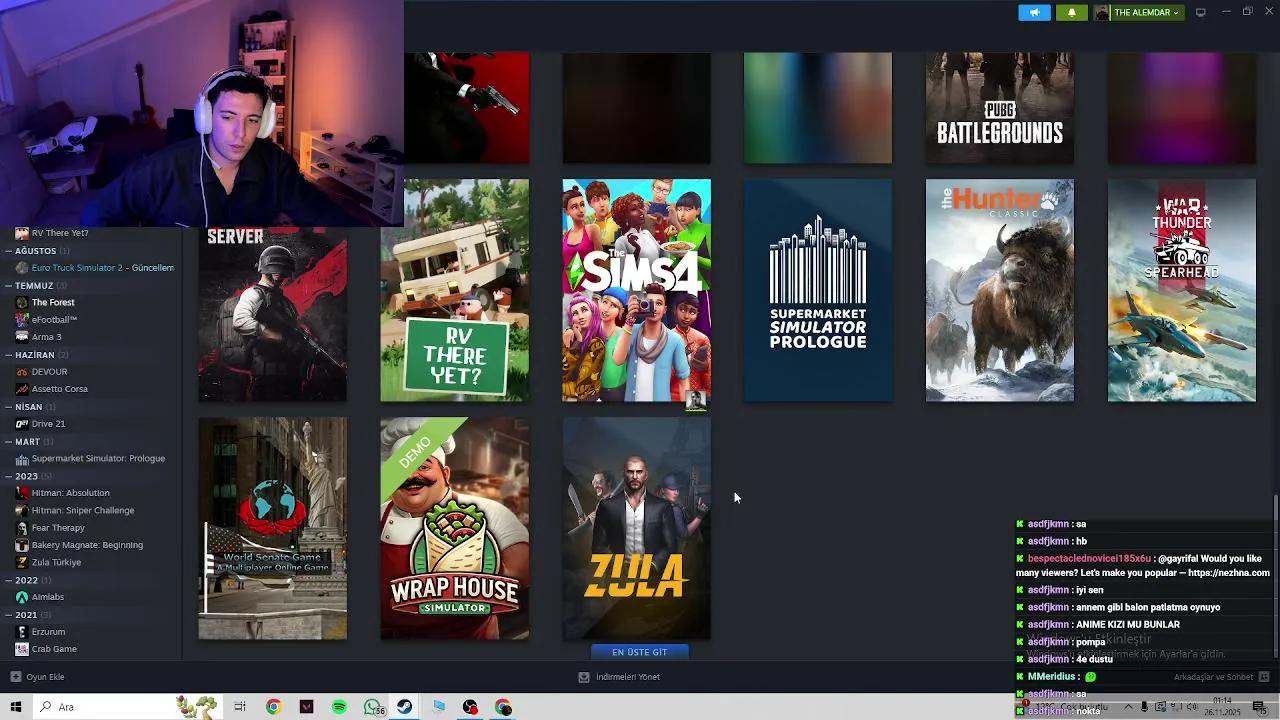
Task: Open the Hitman cover with pistol
Action: pos(467,108)
